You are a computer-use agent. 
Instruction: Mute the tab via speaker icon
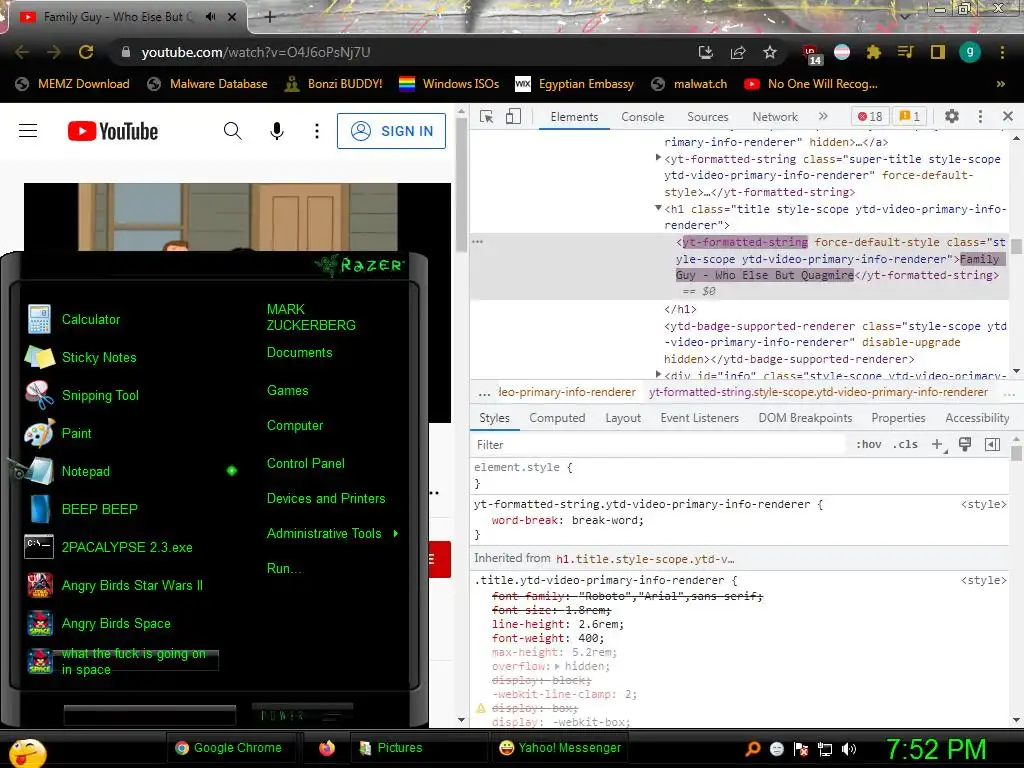[x=210, y=17]
